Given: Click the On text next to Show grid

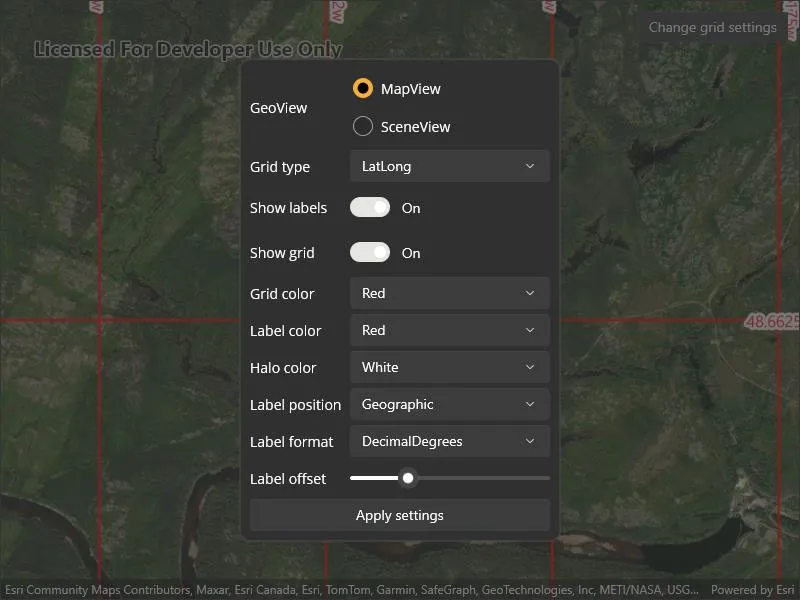Looking at the screenshot, I should 411,253.
